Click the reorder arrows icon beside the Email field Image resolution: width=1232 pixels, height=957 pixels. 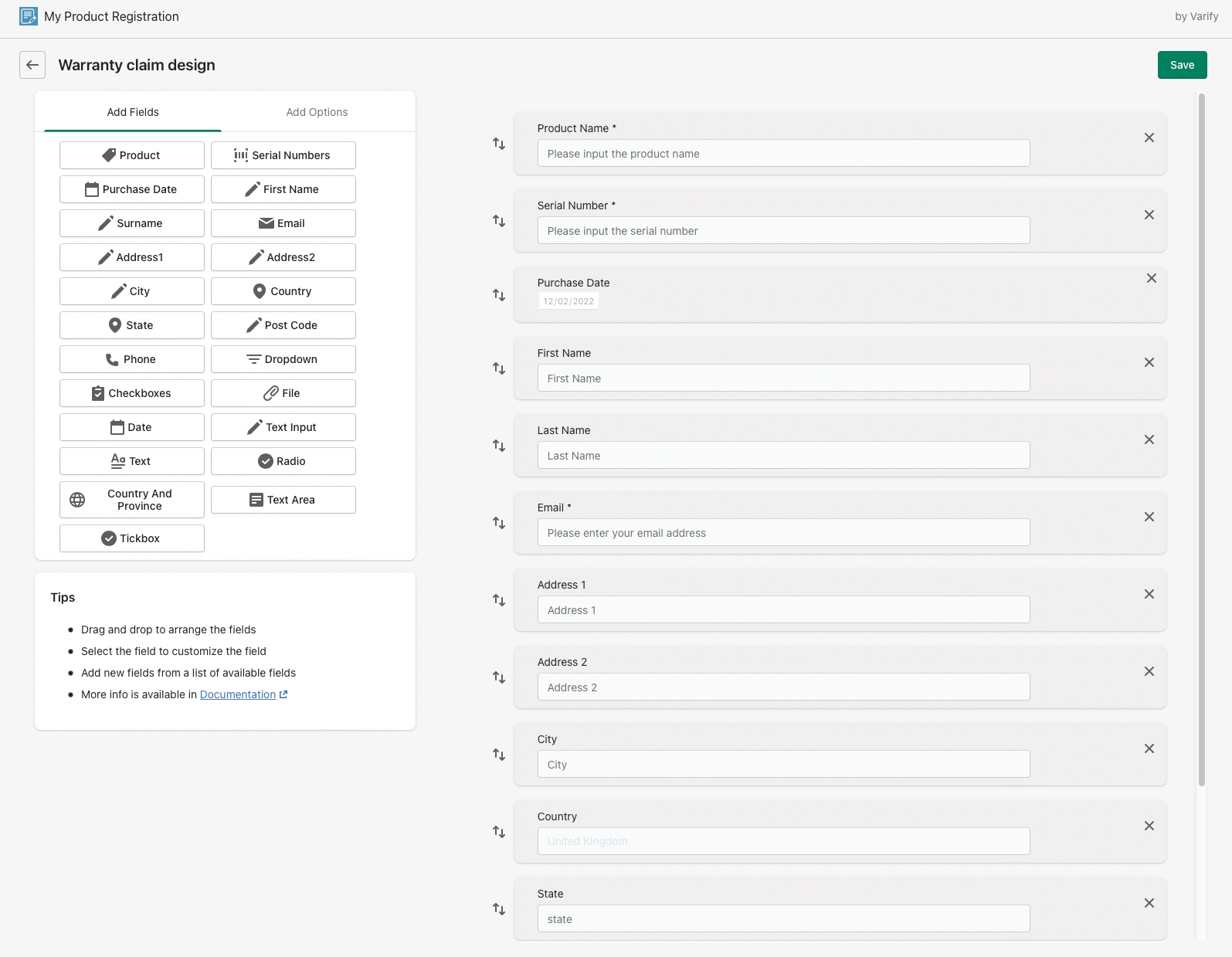499,523
